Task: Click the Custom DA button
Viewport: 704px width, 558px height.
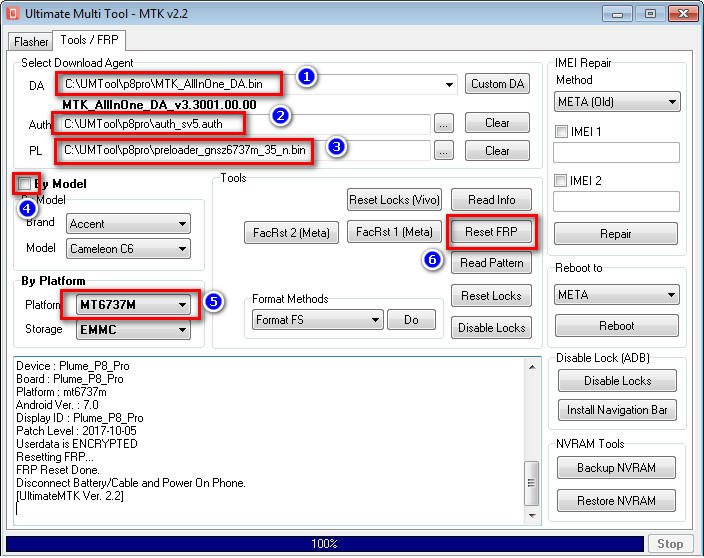Action: (497, 84)
